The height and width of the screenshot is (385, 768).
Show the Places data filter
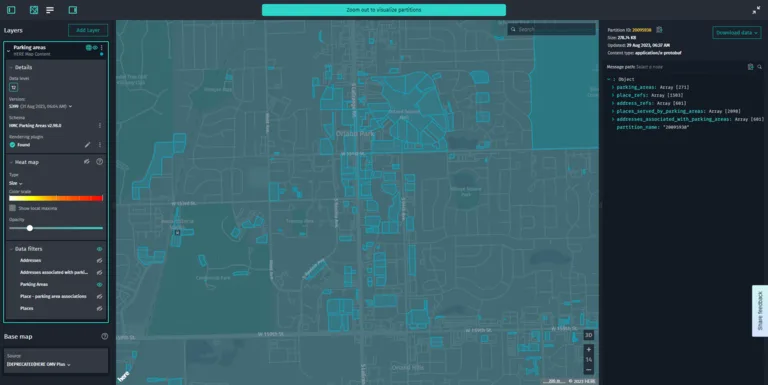(99, 308)
